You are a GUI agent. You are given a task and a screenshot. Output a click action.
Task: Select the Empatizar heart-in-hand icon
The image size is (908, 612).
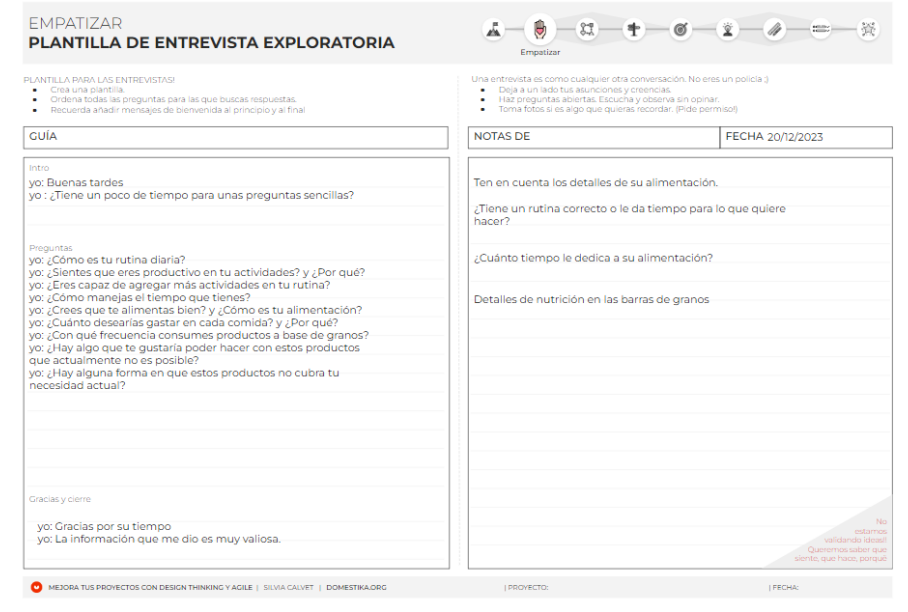pyautogui.click(x=540, y=29)
